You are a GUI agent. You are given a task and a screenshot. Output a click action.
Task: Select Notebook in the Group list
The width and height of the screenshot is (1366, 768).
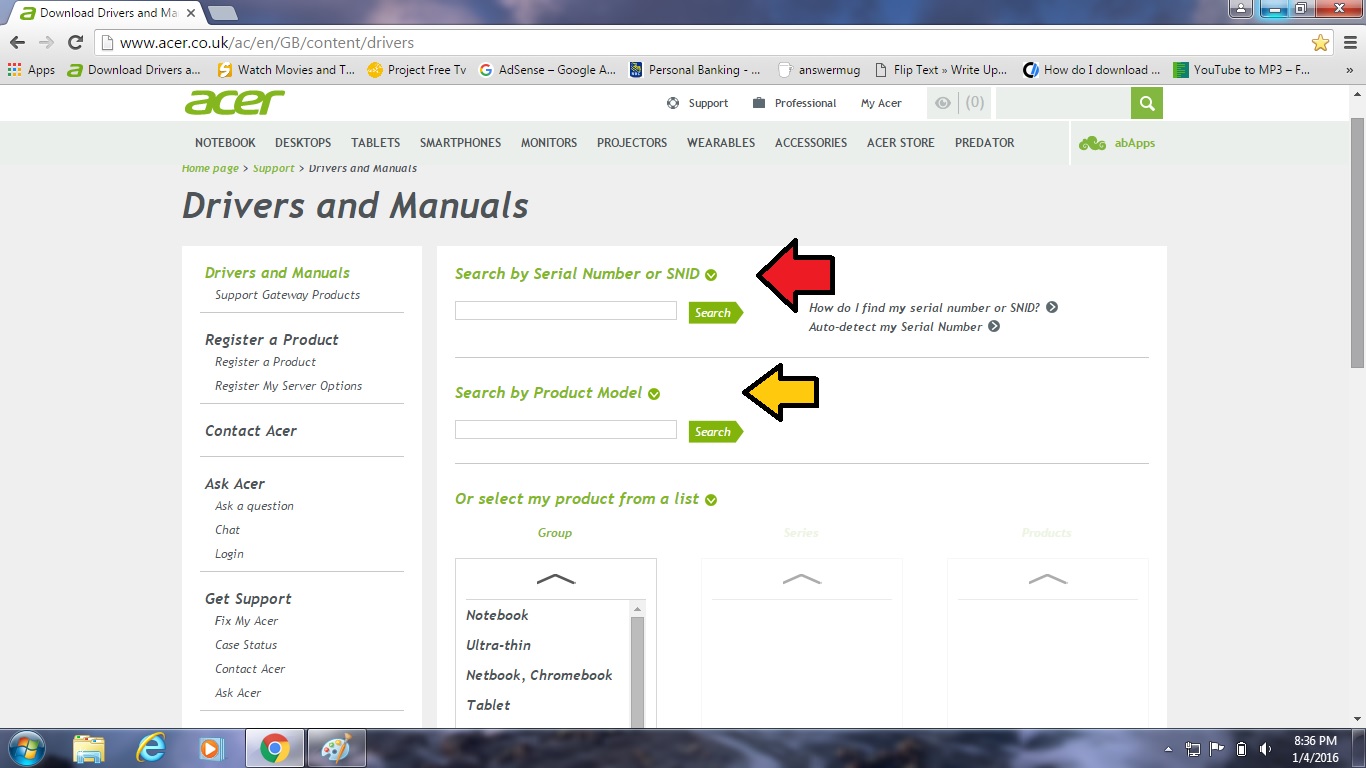point(497,615)
